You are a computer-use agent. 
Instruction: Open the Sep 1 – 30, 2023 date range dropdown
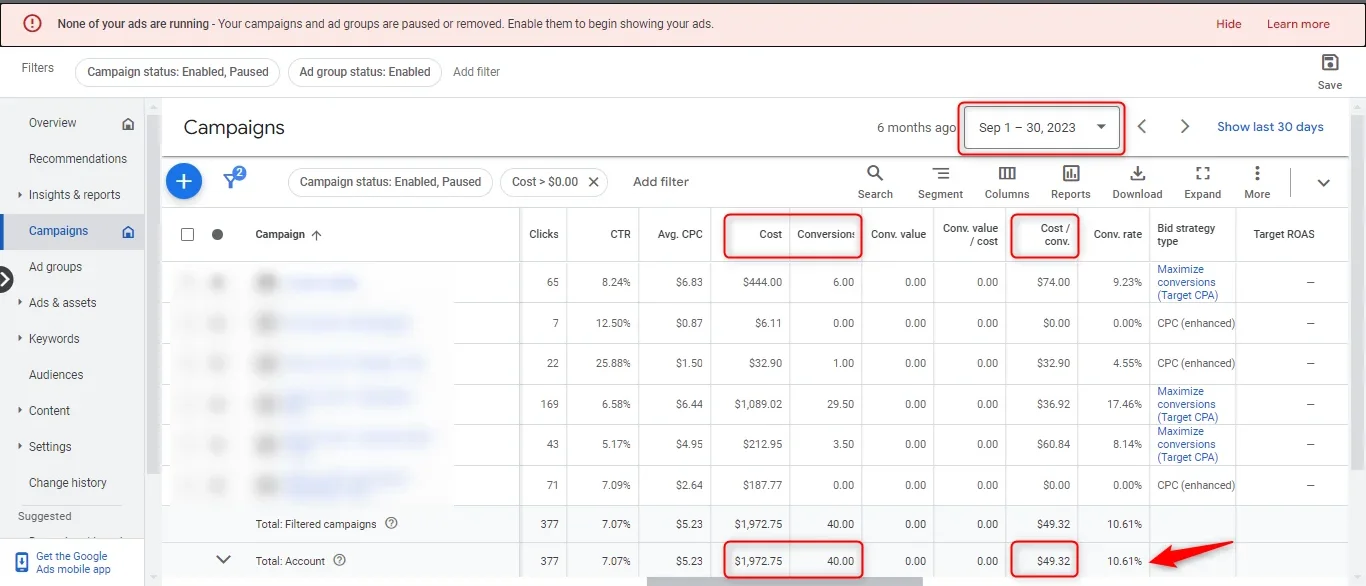pos(1042,127)
